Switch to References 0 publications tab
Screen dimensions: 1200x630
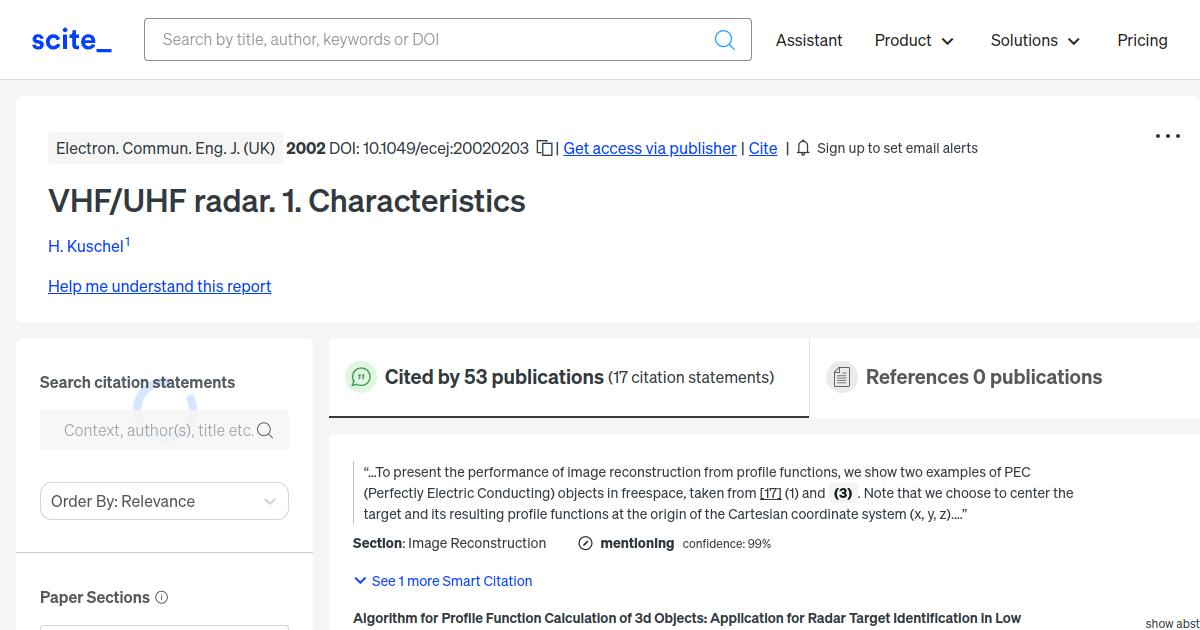pyautogui.click(x=983, y=377)
